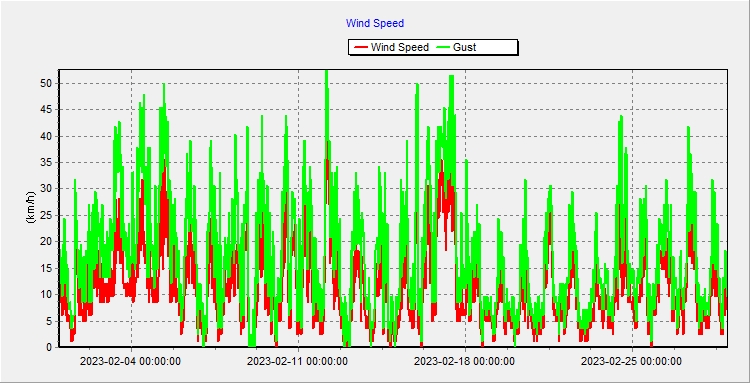Viewport: 750px width, 383px height.
Task: Click the 25 value on y-axis
Action: click(46, 215)
